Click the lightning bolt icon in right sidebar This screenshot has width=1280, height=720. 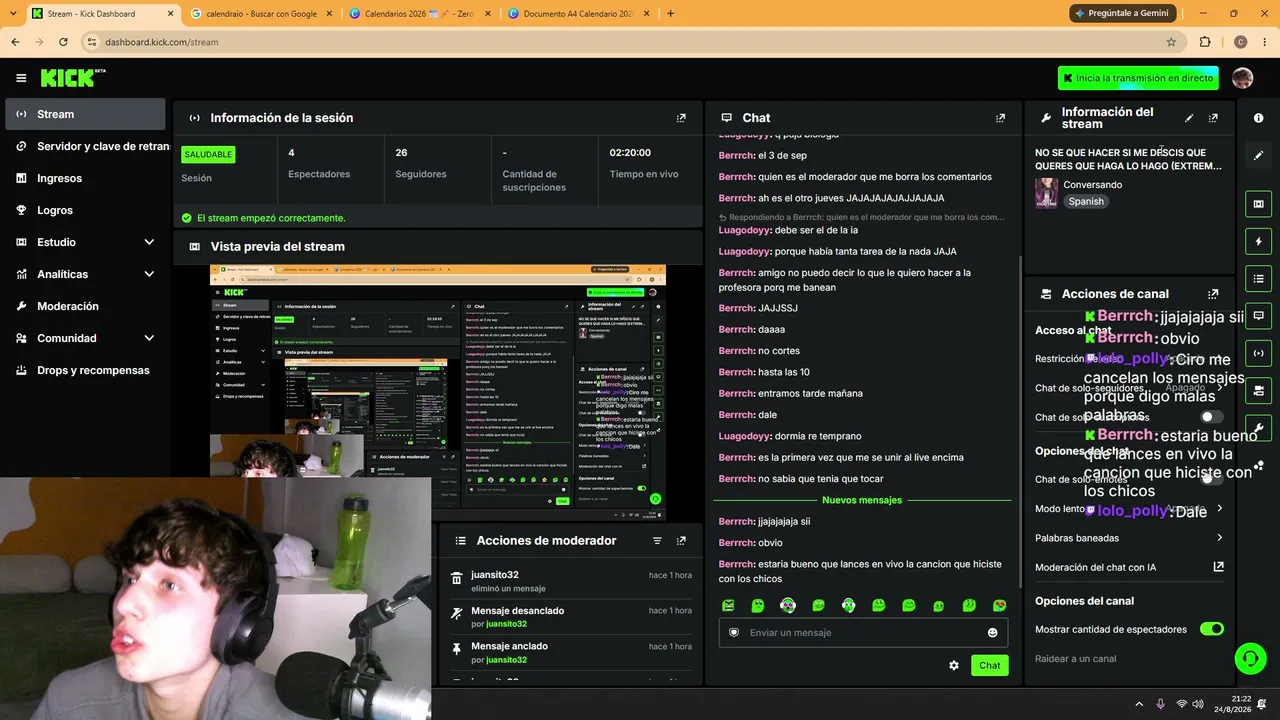1258,241
